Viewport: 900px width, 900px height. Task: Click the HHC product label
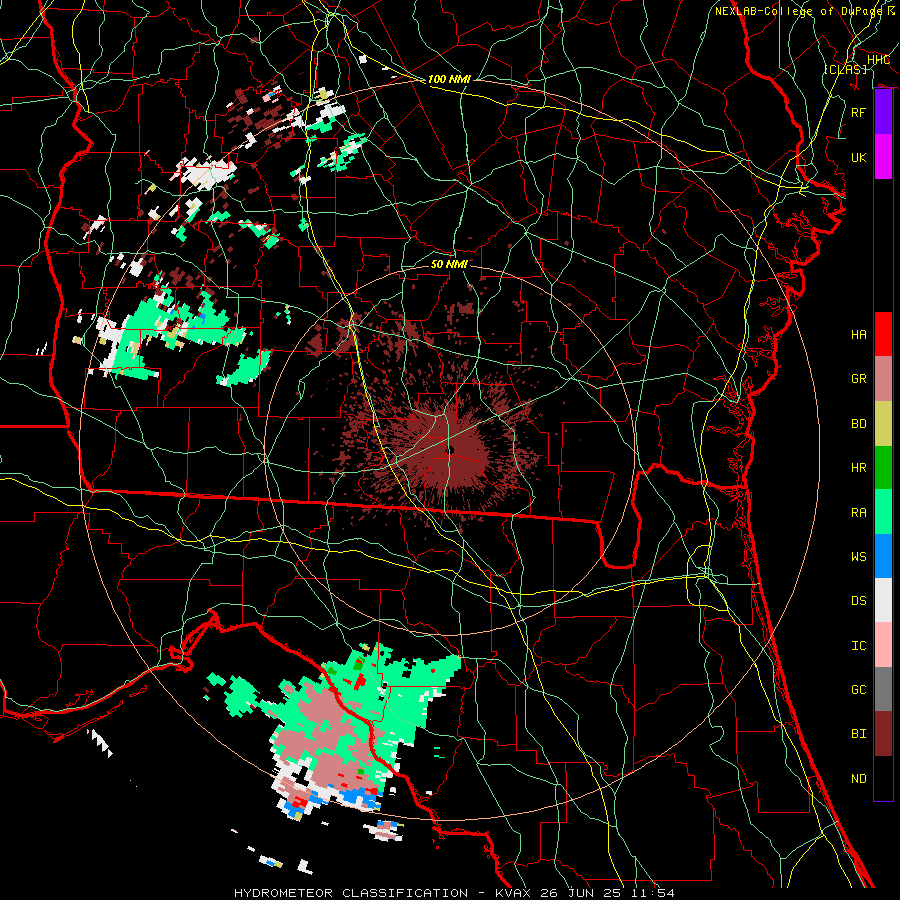tap(878, 60)
